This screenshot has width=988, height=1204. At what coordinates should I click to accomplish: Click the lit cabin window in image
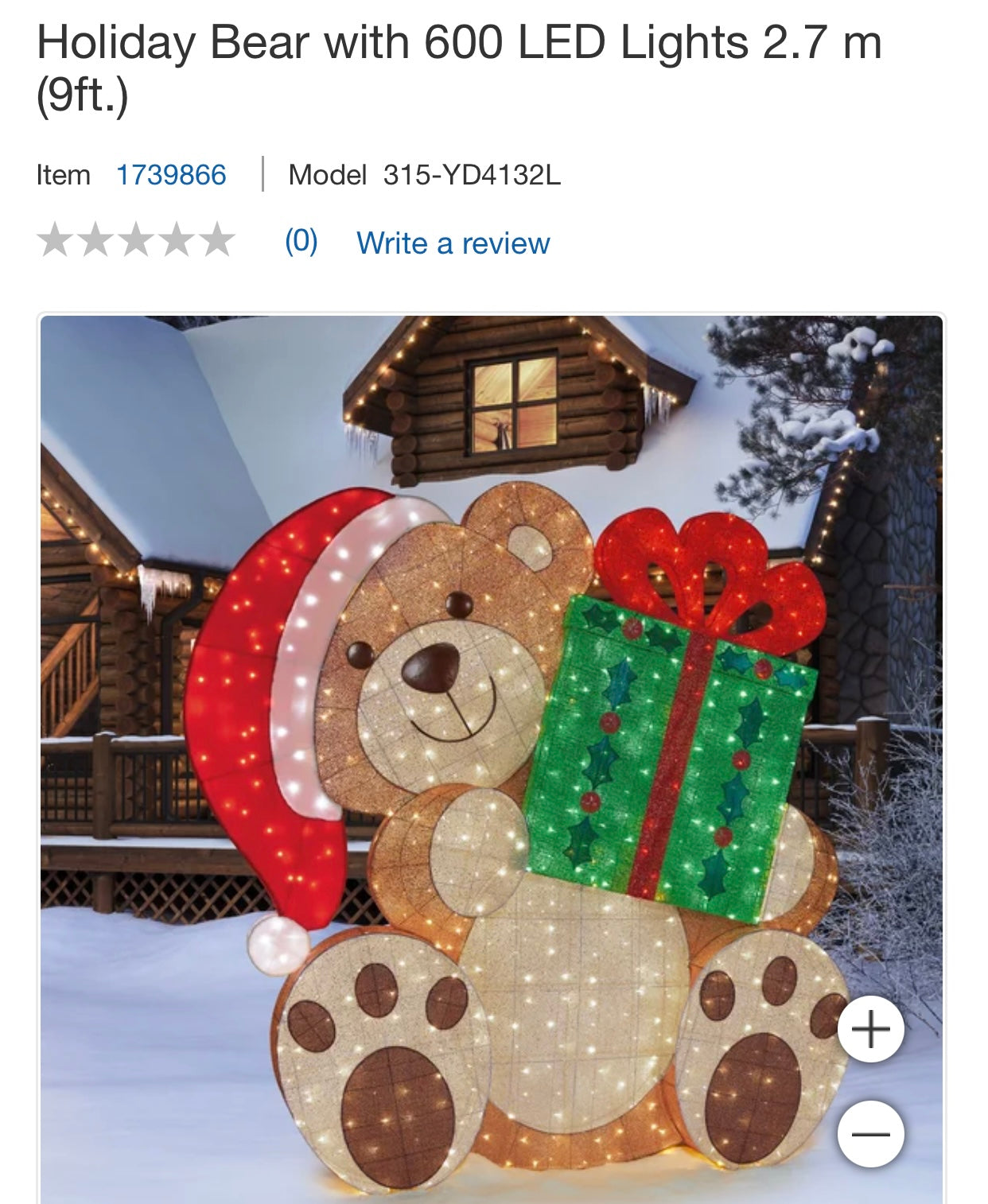point(515,404)
